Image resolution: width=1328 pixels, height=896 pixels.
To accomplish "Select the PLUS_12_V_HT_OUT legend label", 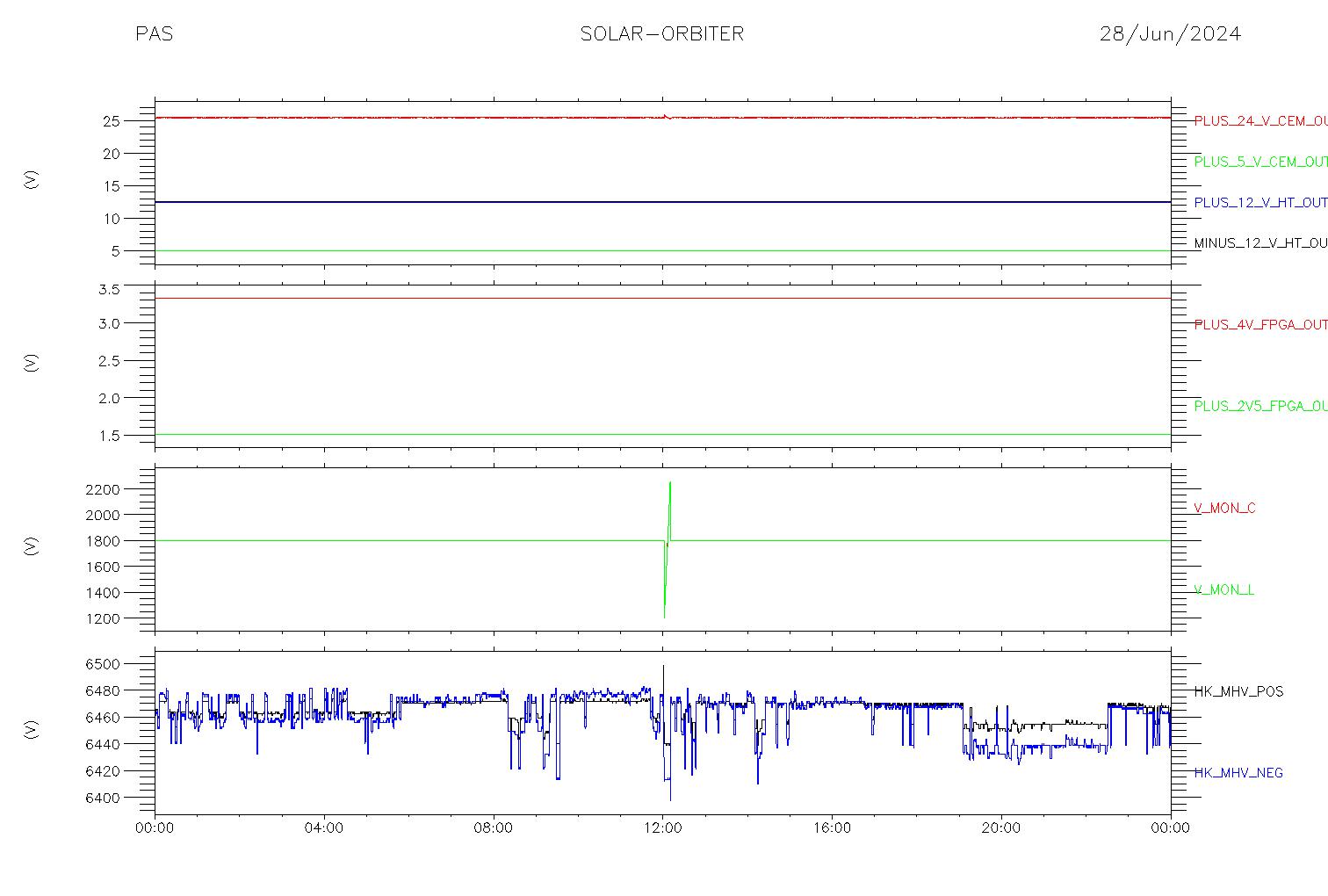I will (x=1260, y=202).
